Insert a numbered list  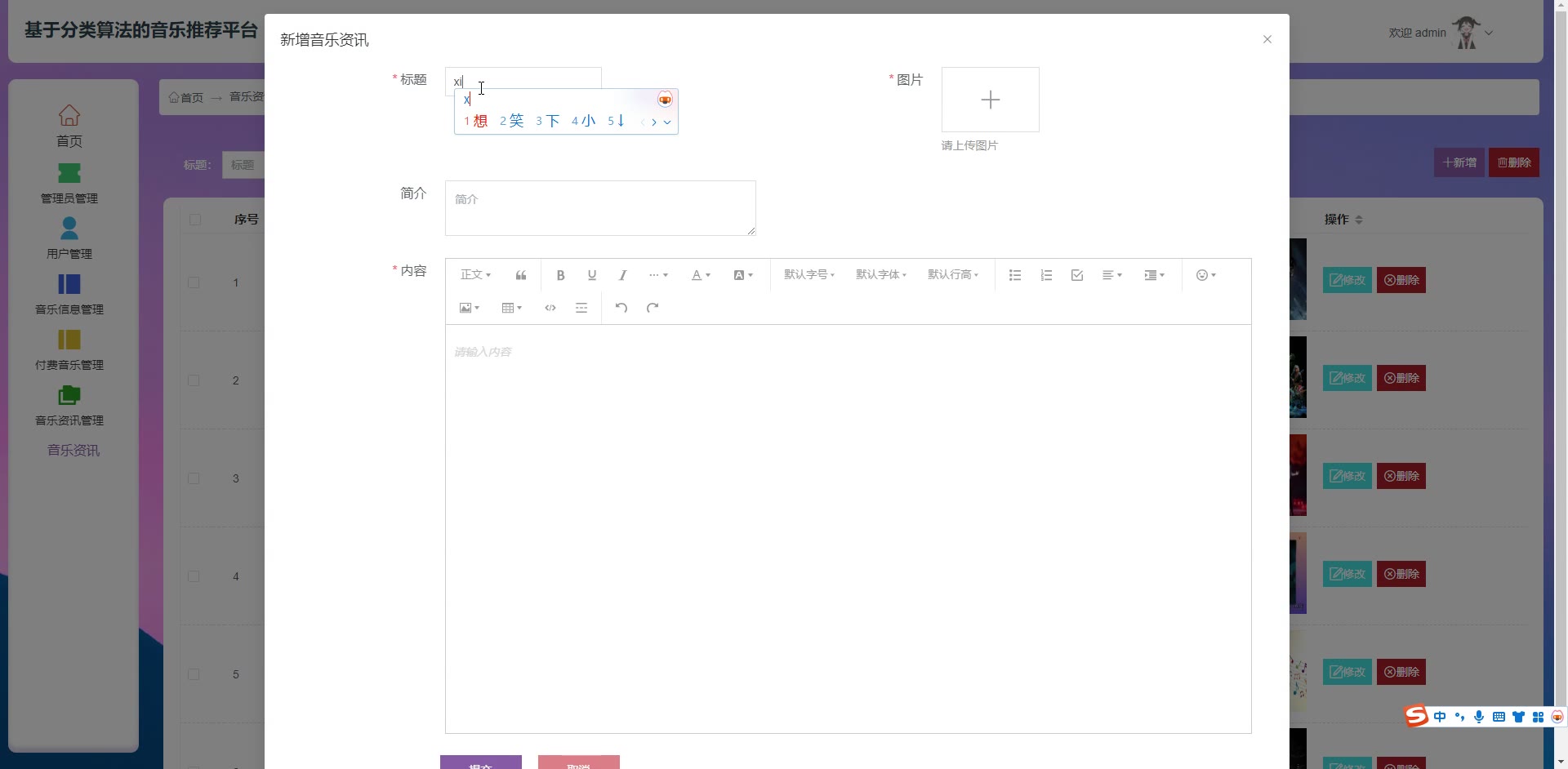pos(1046,275)
